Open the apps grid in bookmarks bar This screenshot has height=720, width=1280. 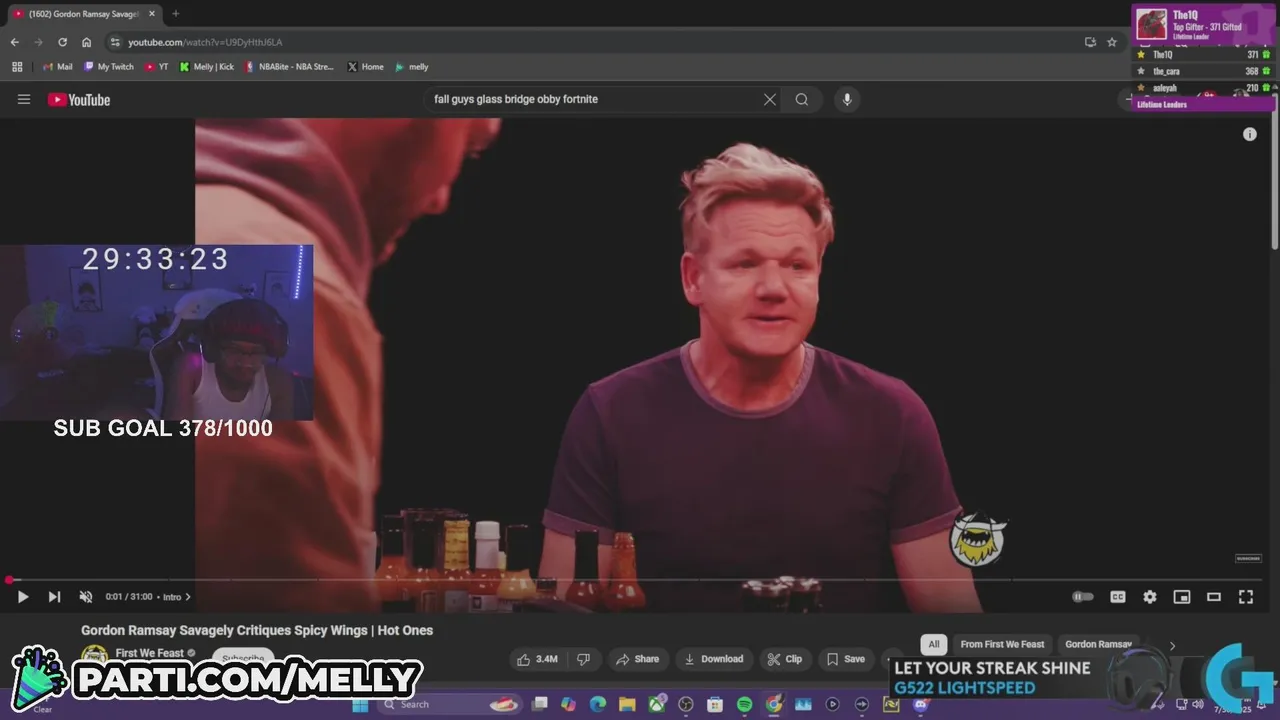(17, 67)
